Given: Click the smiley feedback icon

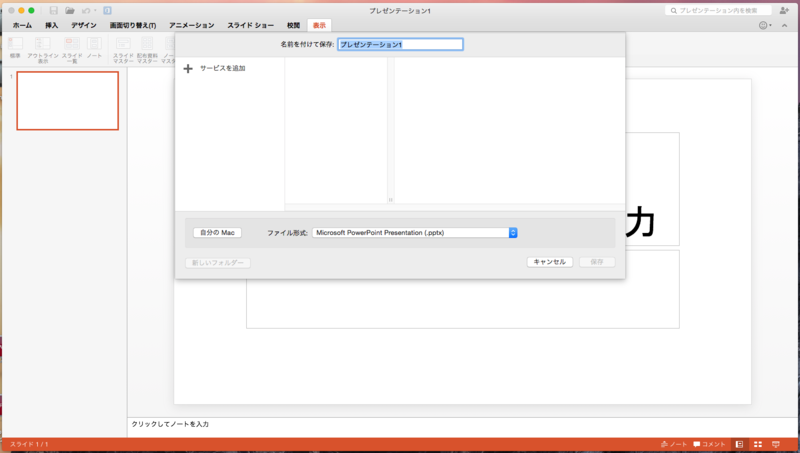Looking at the screenshot, I should pyautogui.click(x=763, y=25).
